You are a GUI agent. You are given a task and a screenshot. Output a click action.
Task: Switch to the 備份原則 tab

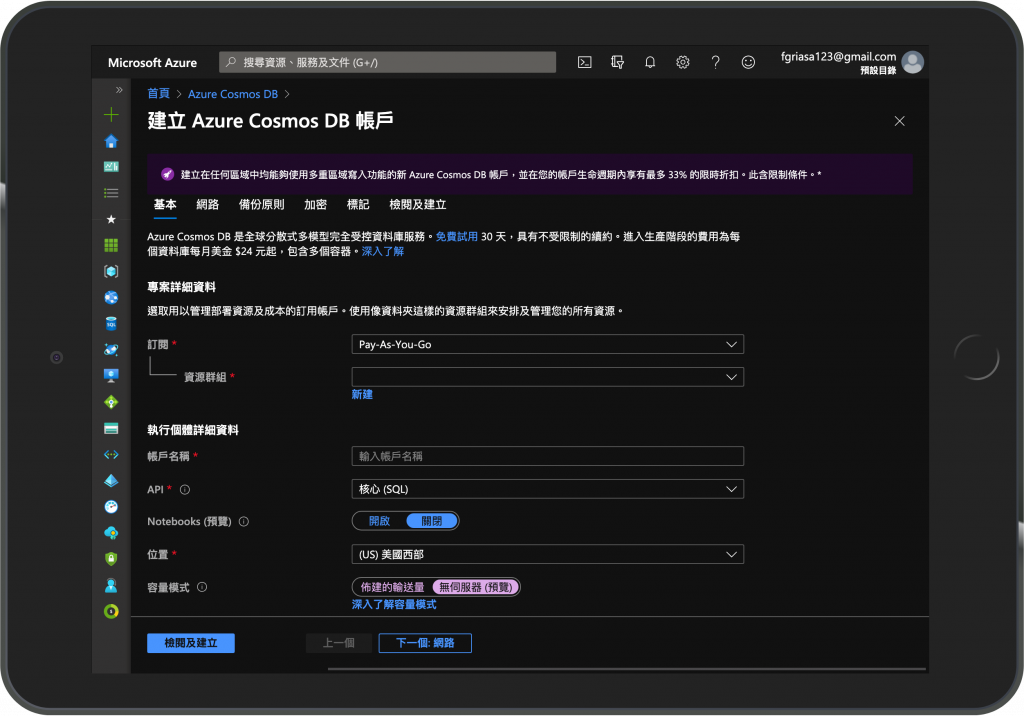click(262, 204)
